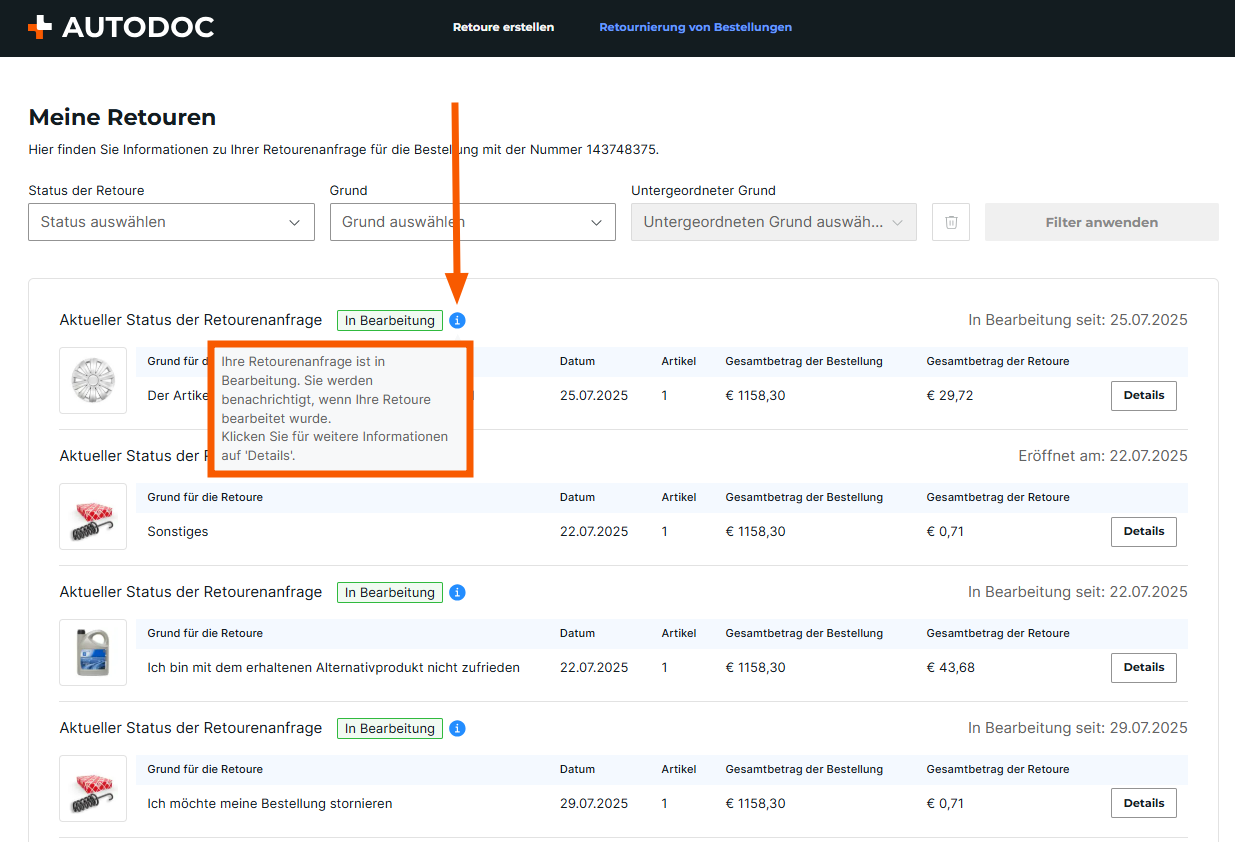
Task: Open the Untergeordneter Grund dropdown
Action: tap(773, 222)
